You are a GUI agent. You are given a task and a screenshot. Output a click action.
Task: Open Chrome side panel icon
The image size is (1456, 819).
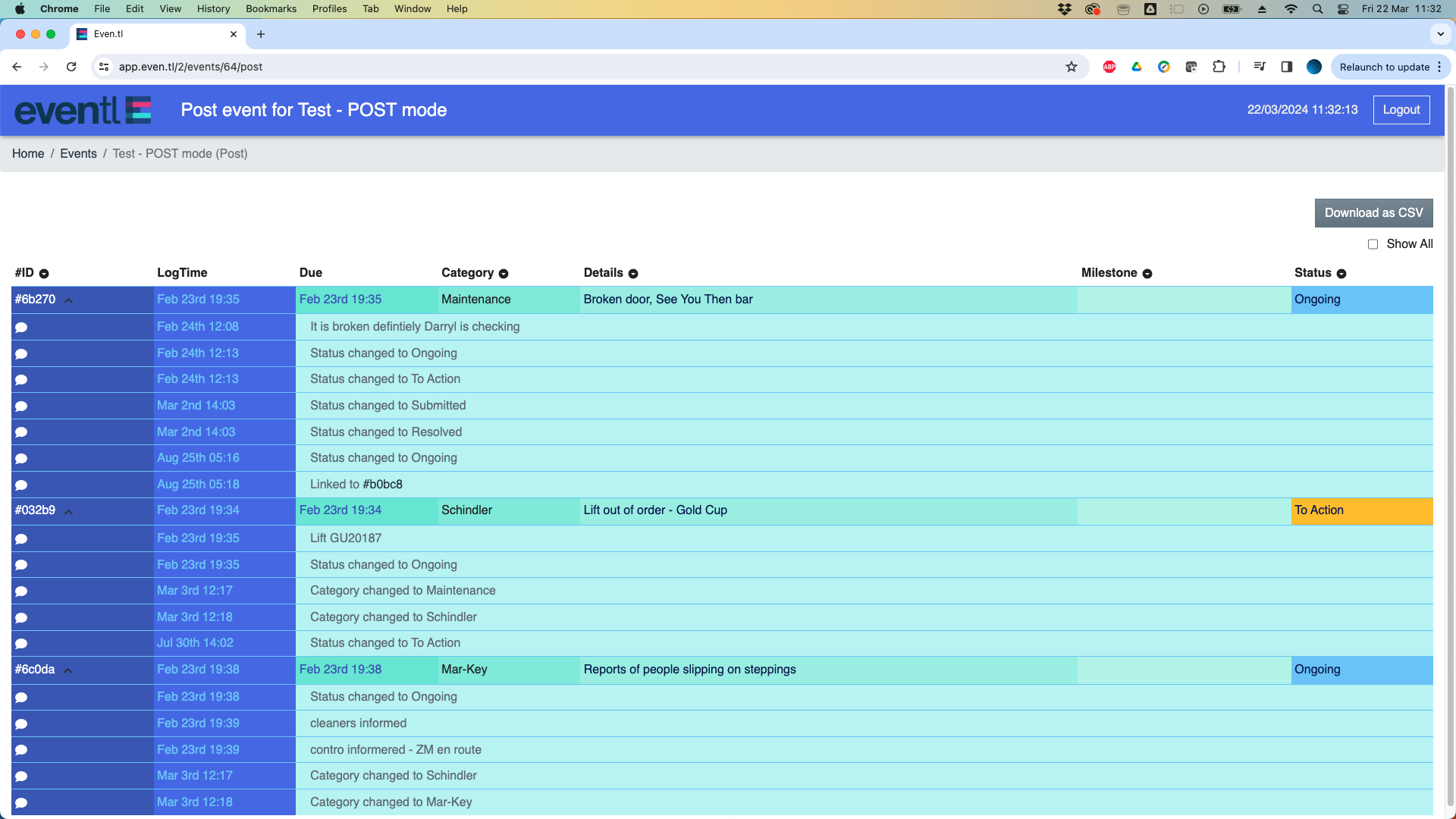tap(1287, 67)
